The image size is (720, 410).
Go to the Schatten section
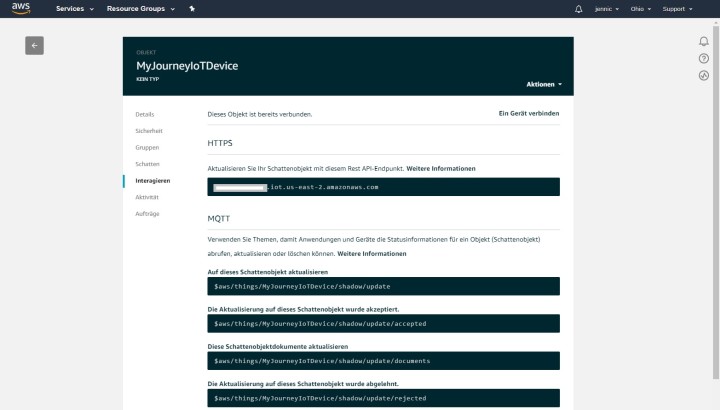[147, 164]
